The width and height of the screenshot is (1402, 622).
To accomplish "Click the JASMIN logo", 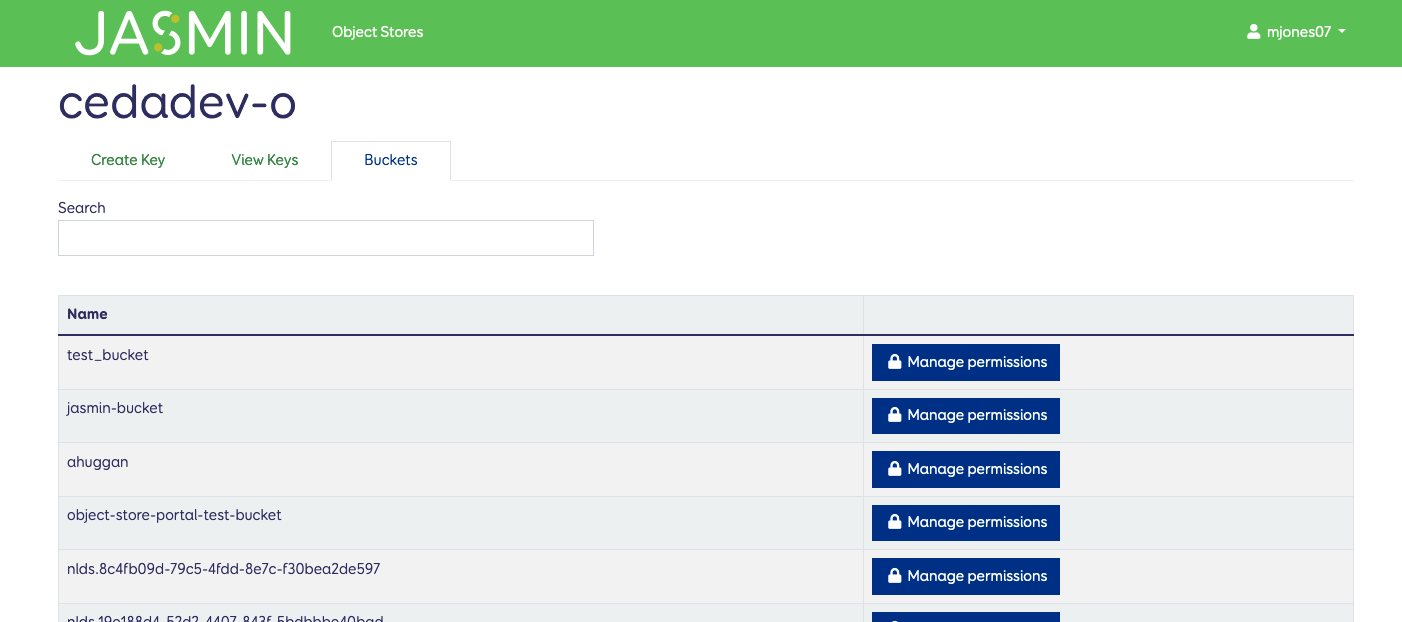I will pos(183,33).
